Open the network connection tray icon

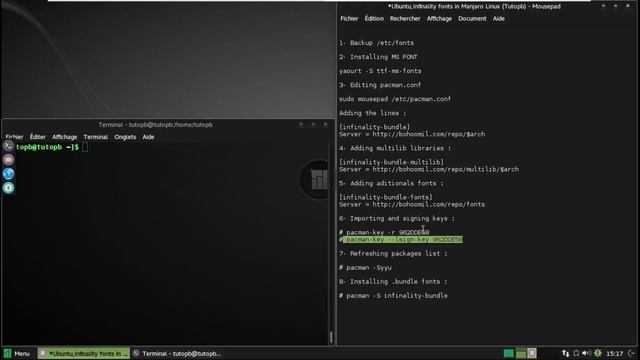[x=565, y=353]
